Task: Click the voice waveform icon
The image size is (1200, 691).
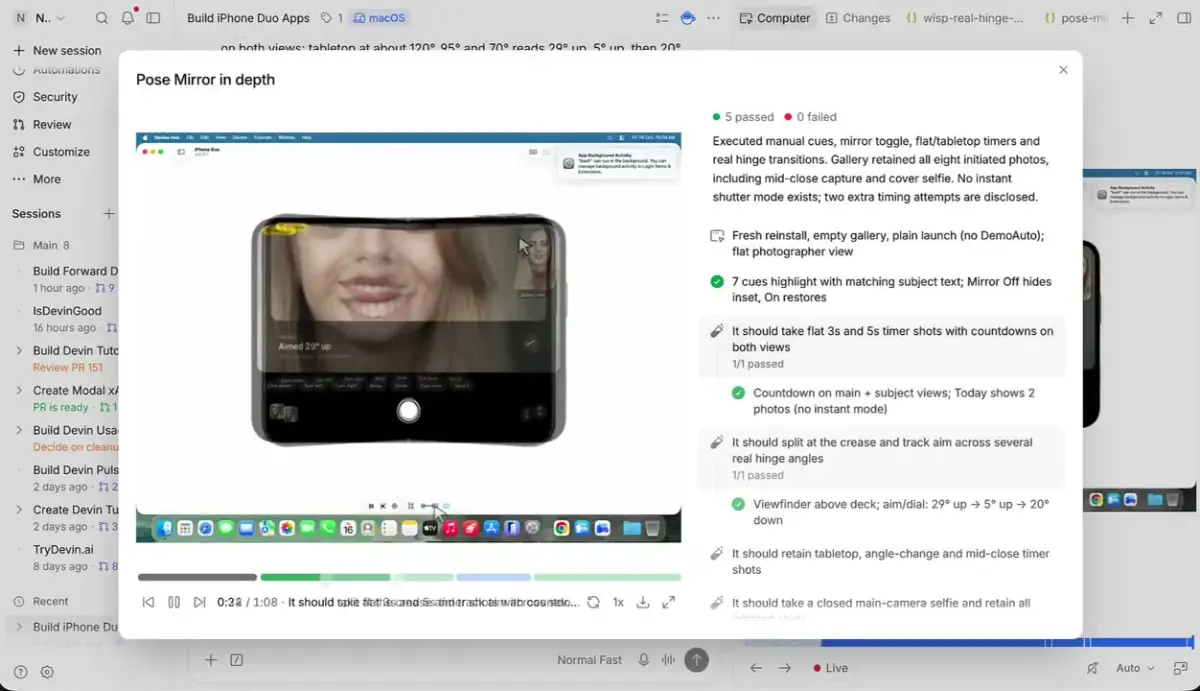Action: 667,660
